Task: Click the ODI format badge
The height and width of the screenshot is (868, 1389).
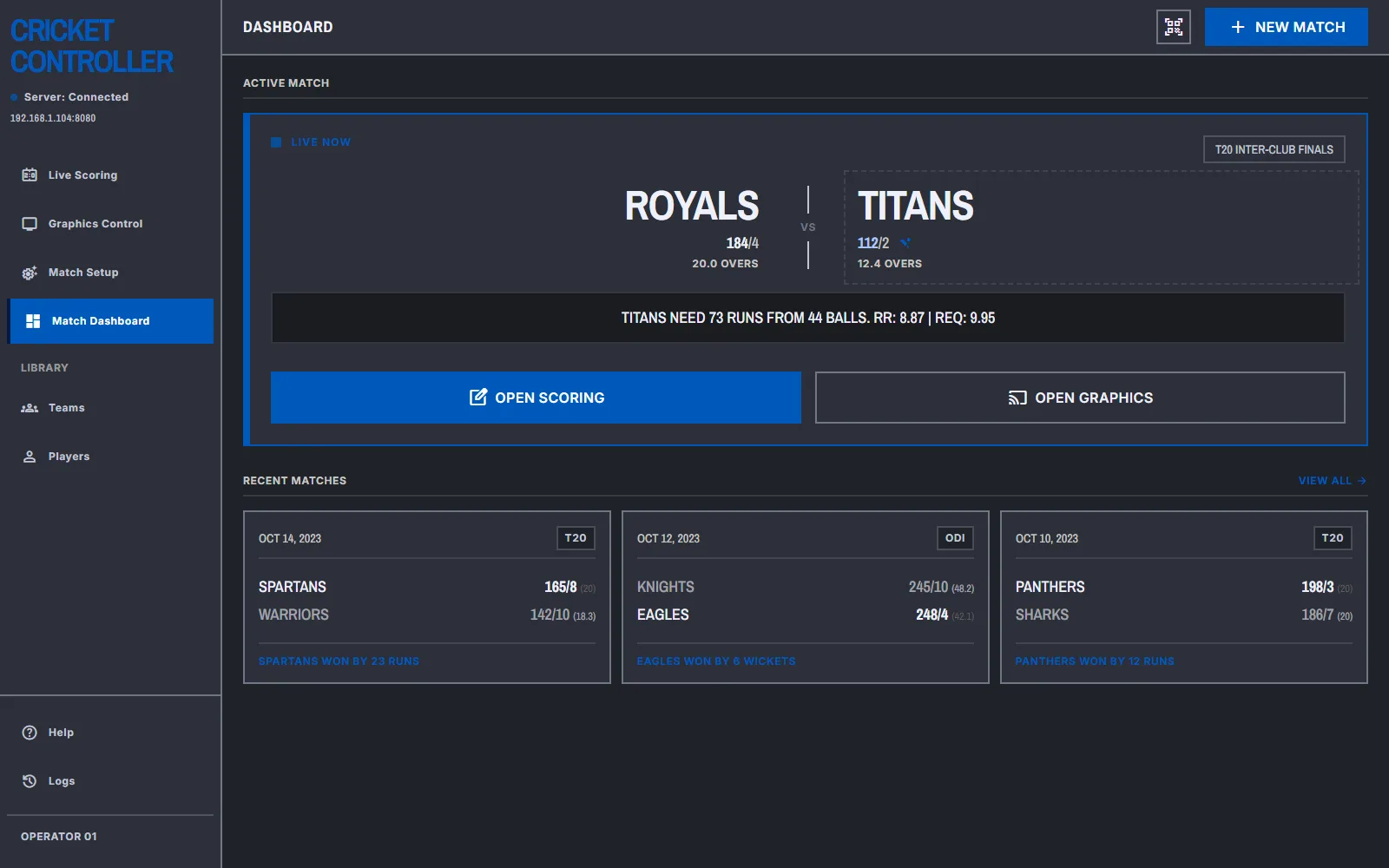Action: (x=955, y=538)
